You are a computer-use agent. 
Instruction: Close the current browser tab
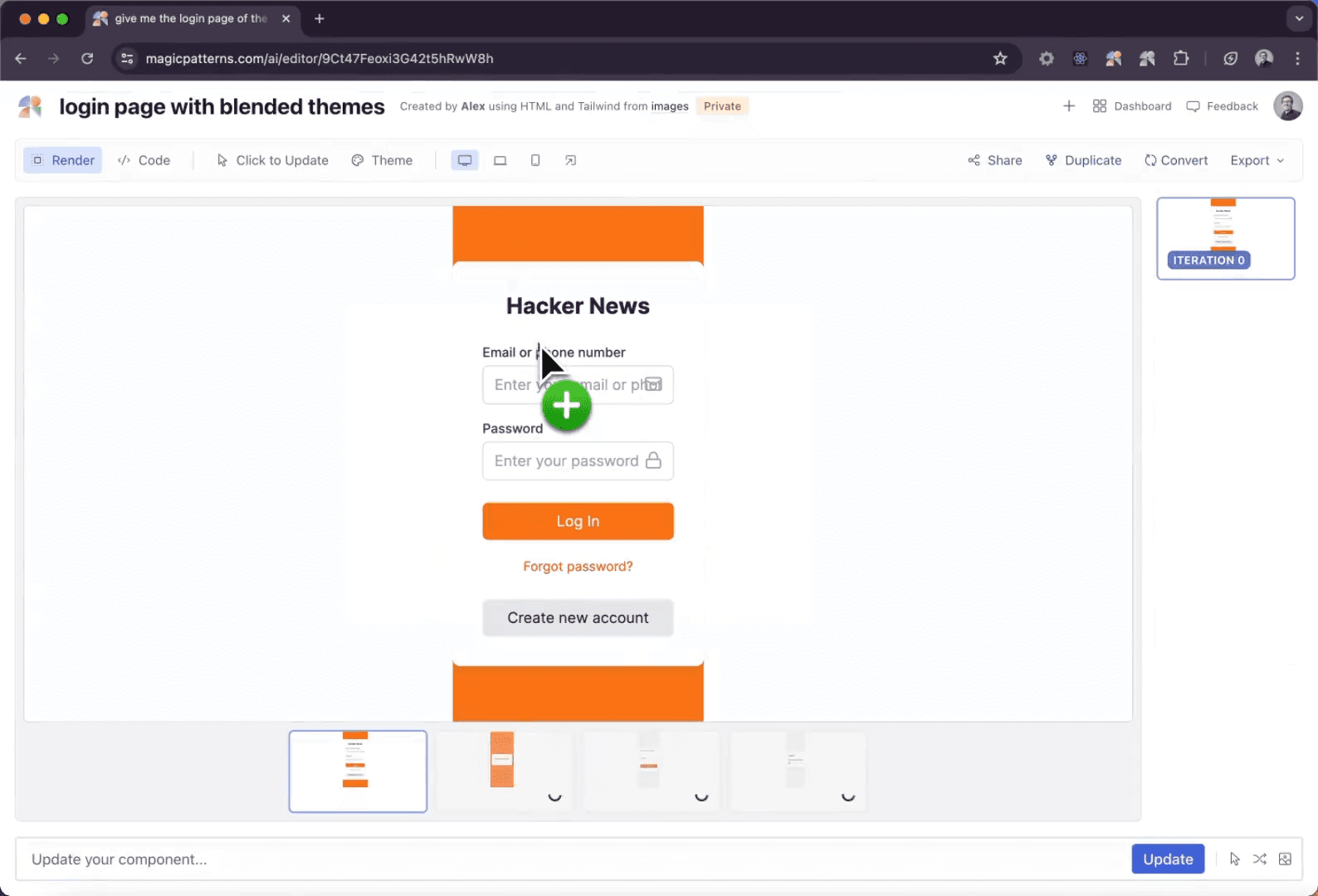pyautogui.click(x=286, y=18)
